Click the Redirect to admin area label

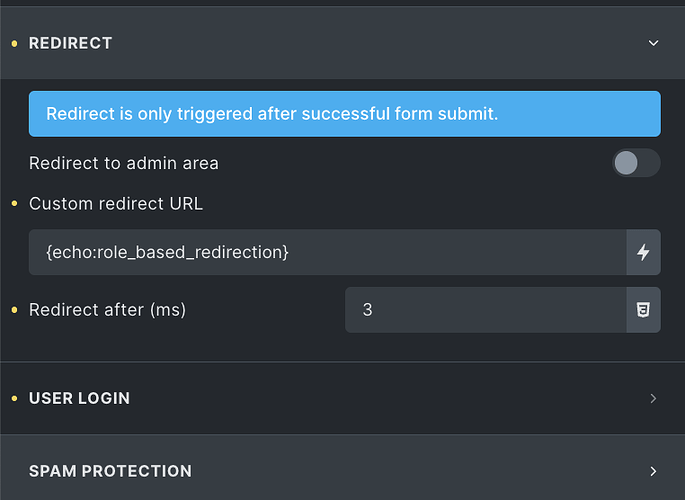click(124, 163)
